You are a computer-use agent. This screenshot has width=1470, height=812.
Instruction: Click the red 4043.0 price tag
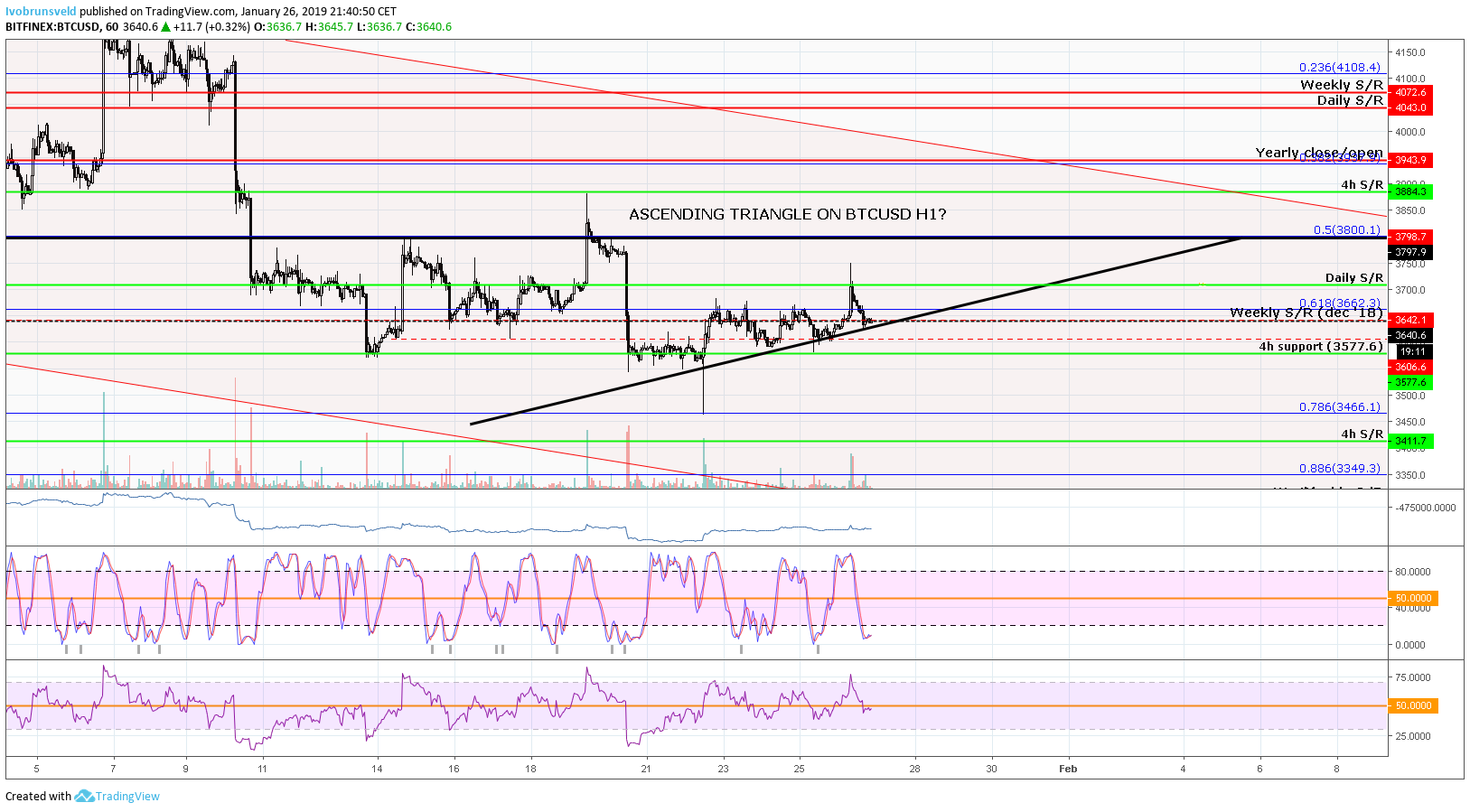tap(1411, 107)
